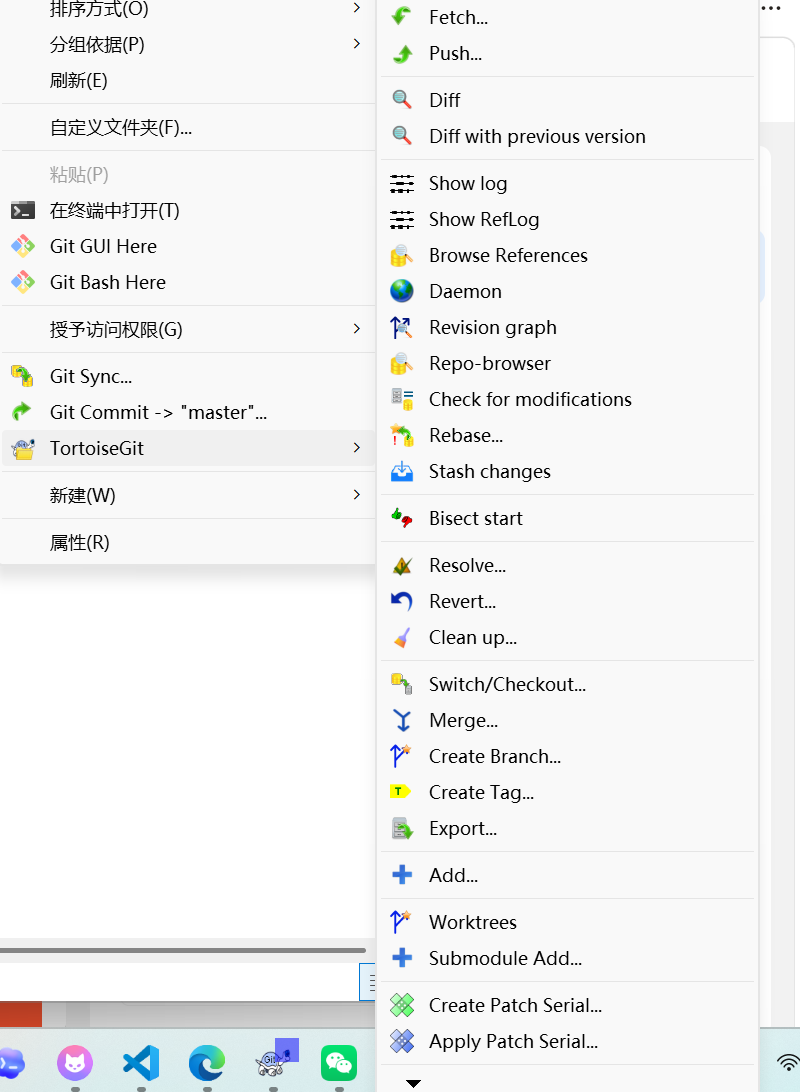Click the terminal icon for 在终端中打开

click(23, 210)
